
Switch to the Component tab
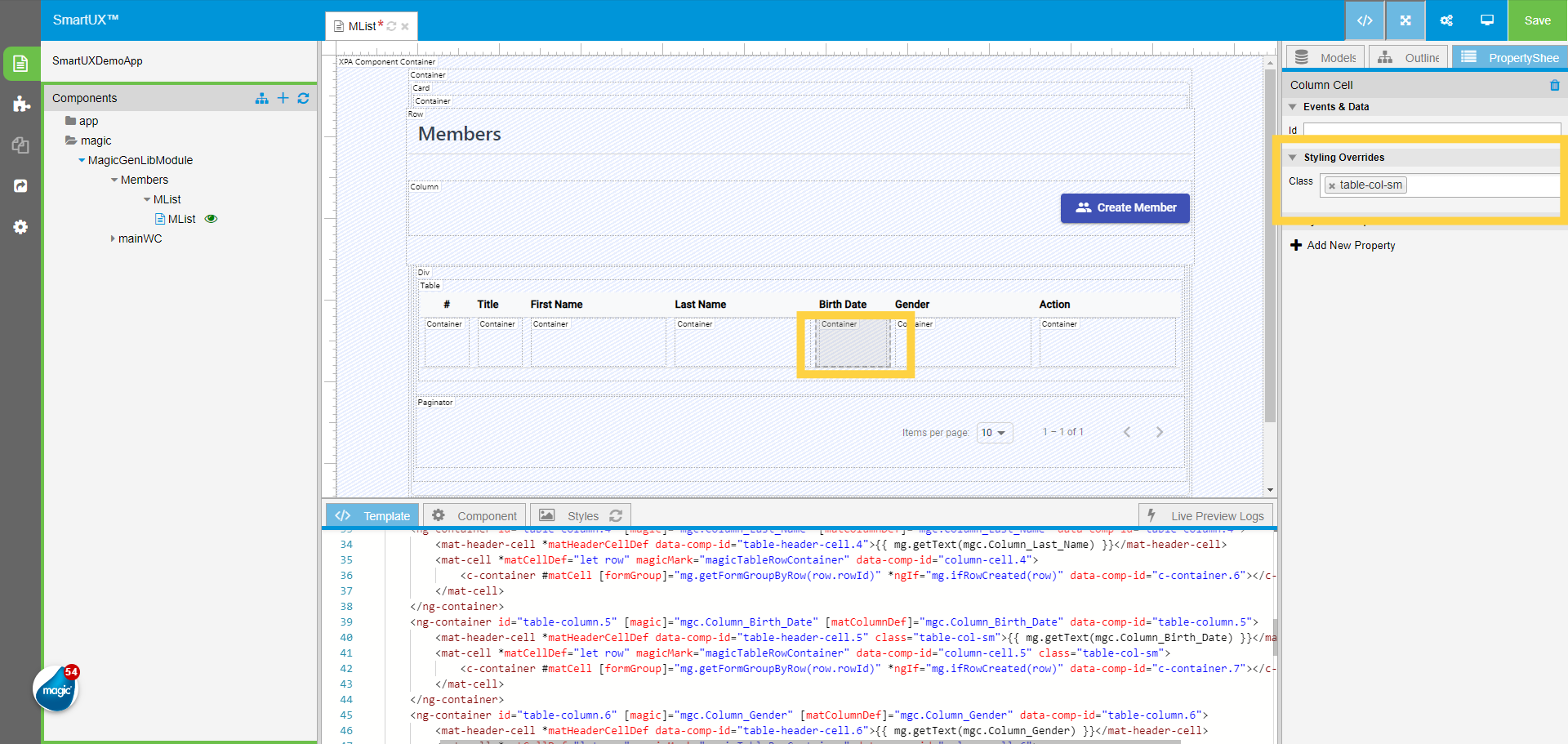474,516
